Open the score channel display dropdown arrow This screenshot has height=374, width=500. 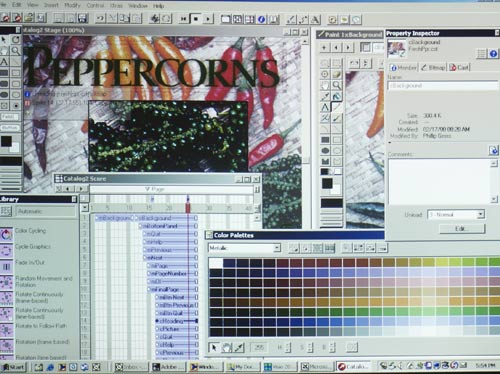tap(85, 208)
